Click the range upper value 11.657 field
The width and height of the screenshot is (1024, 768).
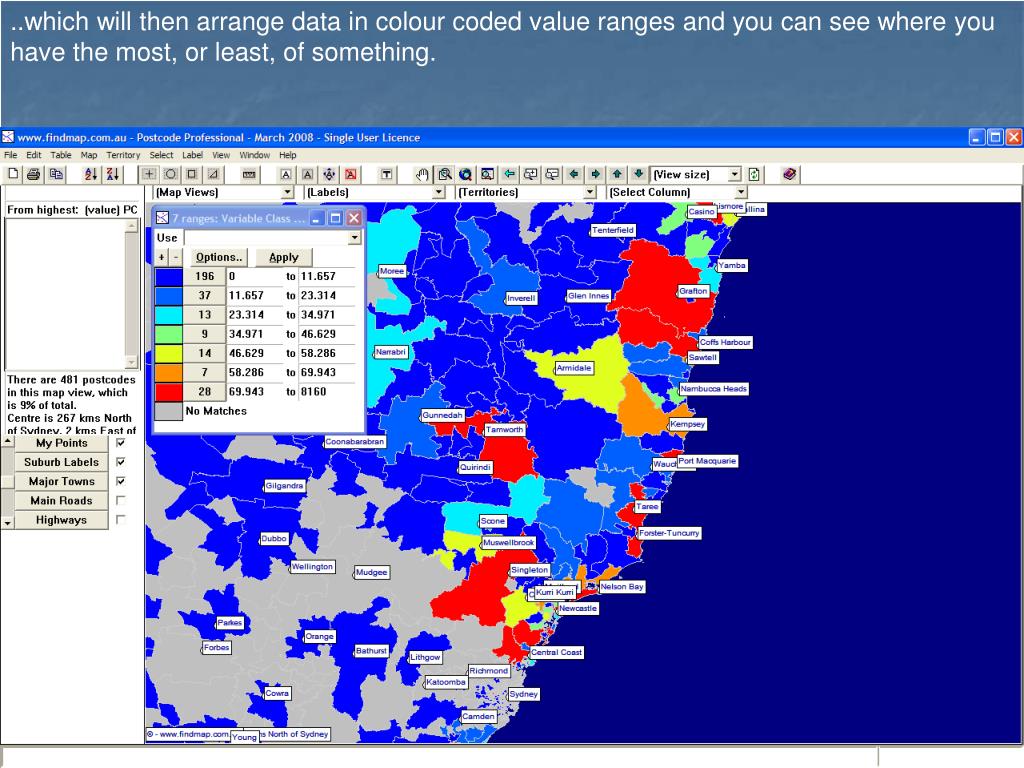(326, 276)
